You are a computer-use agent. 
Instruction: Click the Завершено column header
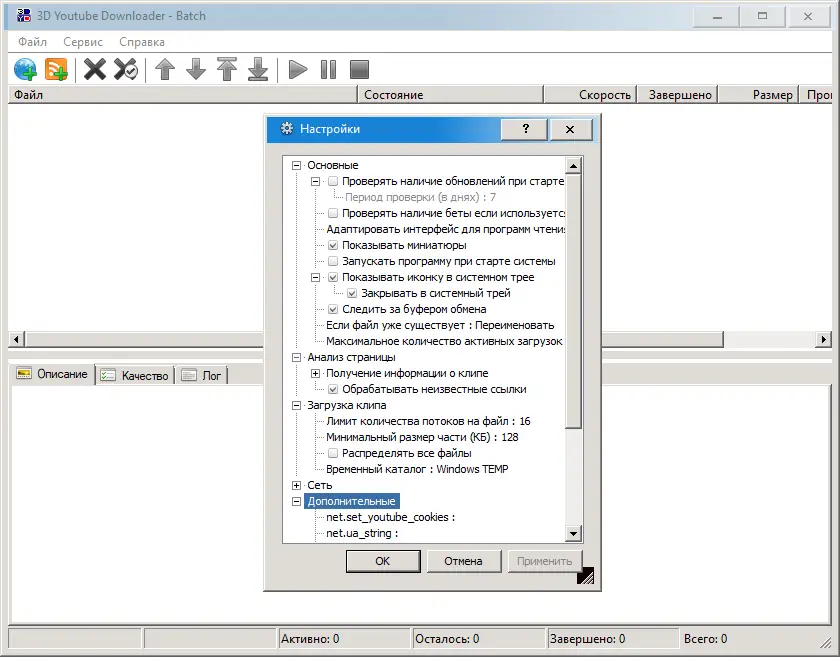click(x=678, y=95)
